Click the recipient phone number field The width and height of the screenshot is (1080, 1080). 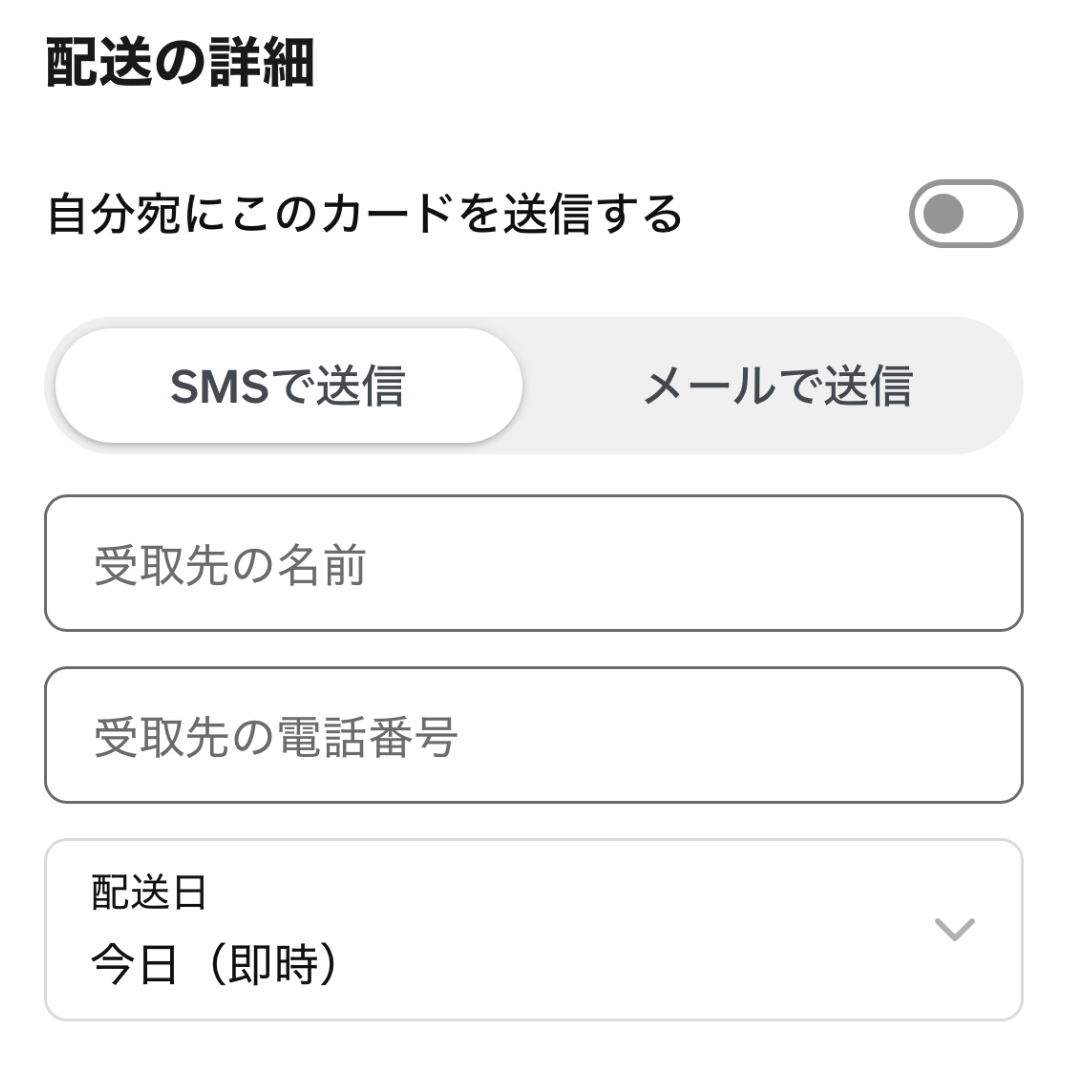[x=533, y=737]
